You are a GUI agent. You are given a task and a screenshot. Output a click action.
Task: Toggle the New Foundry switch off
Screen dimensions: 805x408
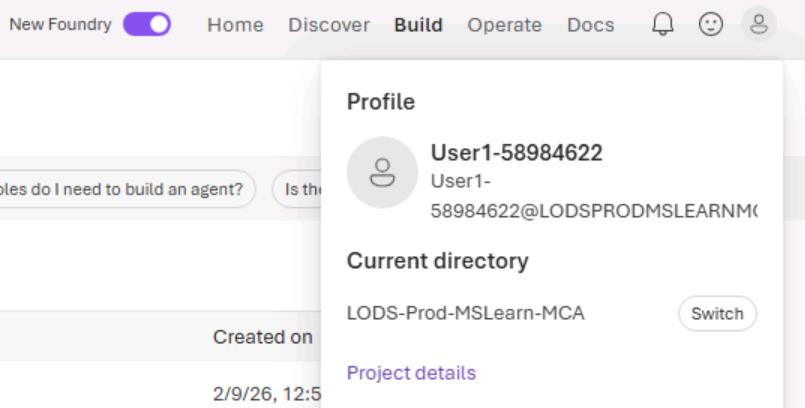[147, 24]
